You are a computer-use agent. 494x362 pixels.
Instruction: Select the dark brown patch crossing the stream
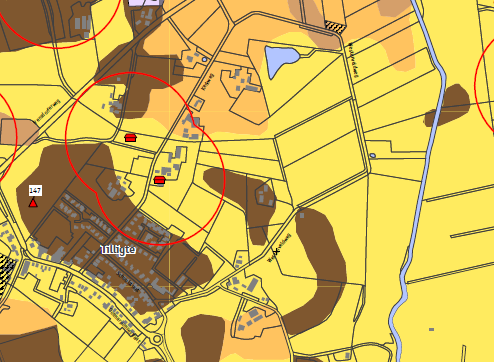(447, 106)
